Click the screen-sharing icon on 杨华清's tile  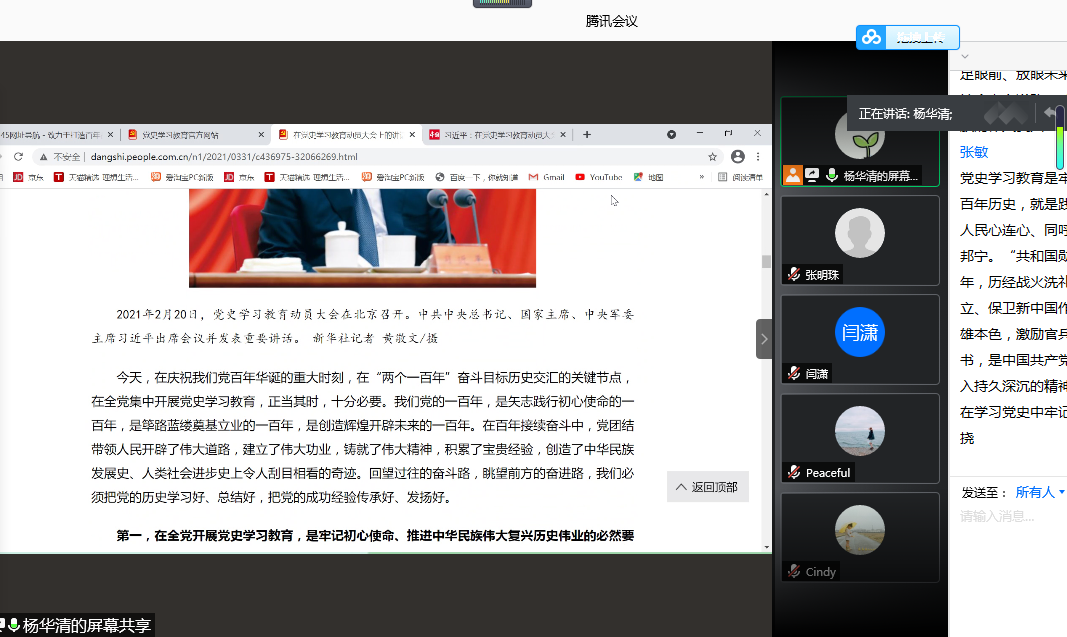pos(812,175)
